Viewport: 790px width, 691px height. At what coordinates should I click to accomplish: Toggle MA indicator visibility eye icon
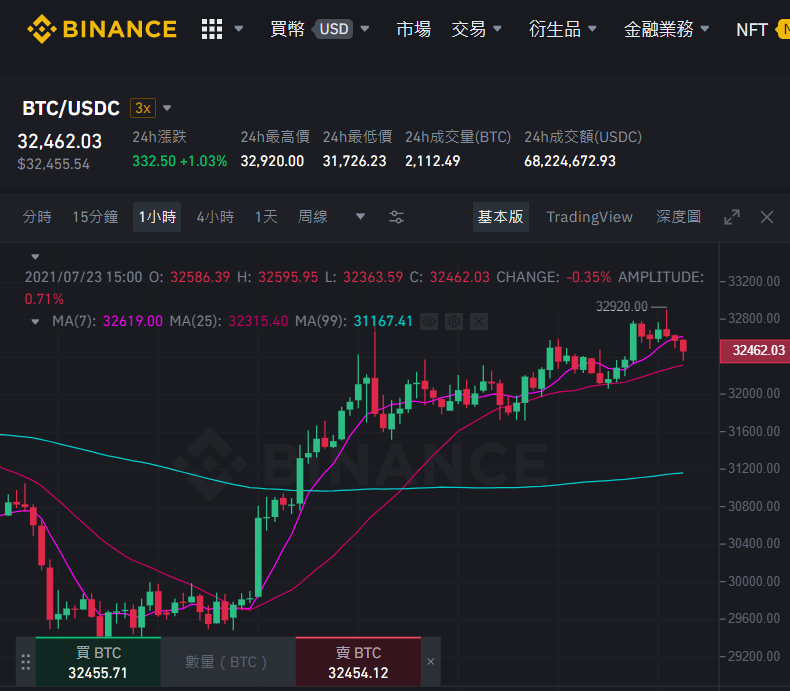pyautogui.click(x=429, y=321)
